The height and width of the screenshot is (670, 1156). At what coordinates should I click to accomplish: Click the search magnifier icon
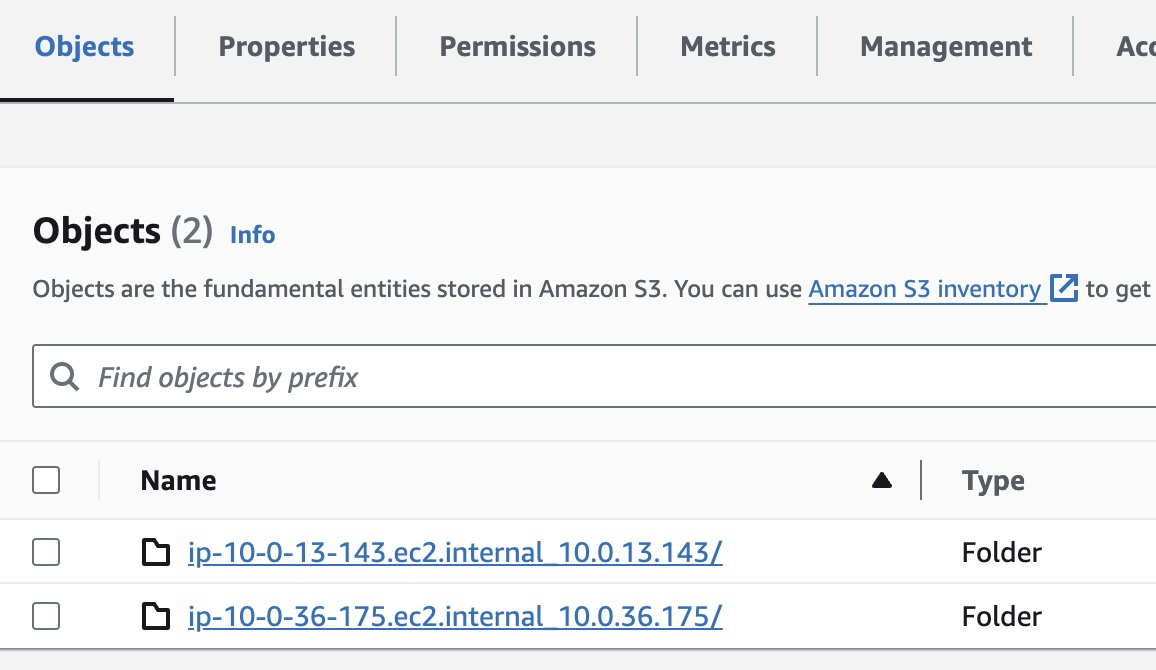64,377
